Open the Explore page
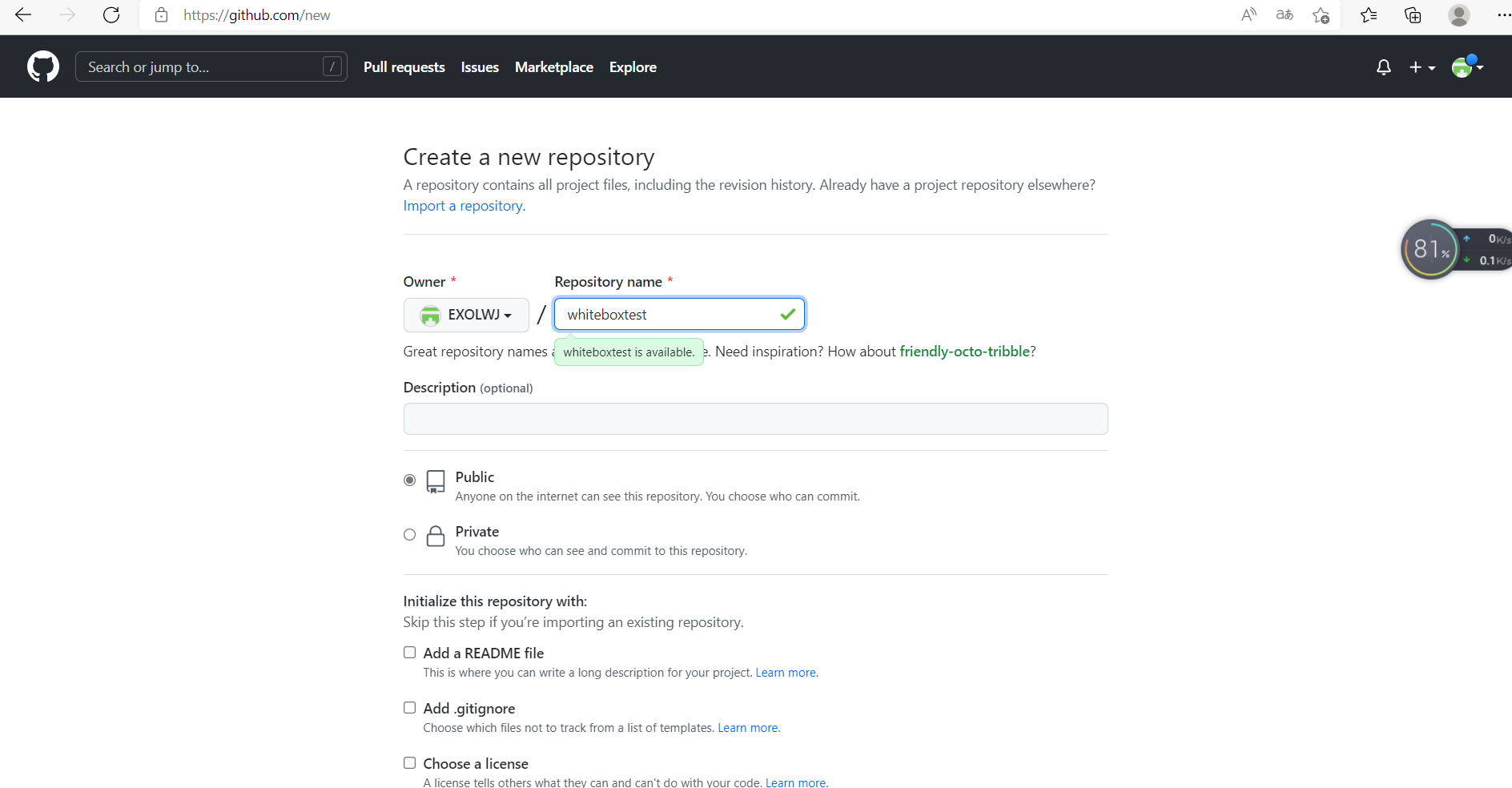1512x788 pixels. point(633,67)
